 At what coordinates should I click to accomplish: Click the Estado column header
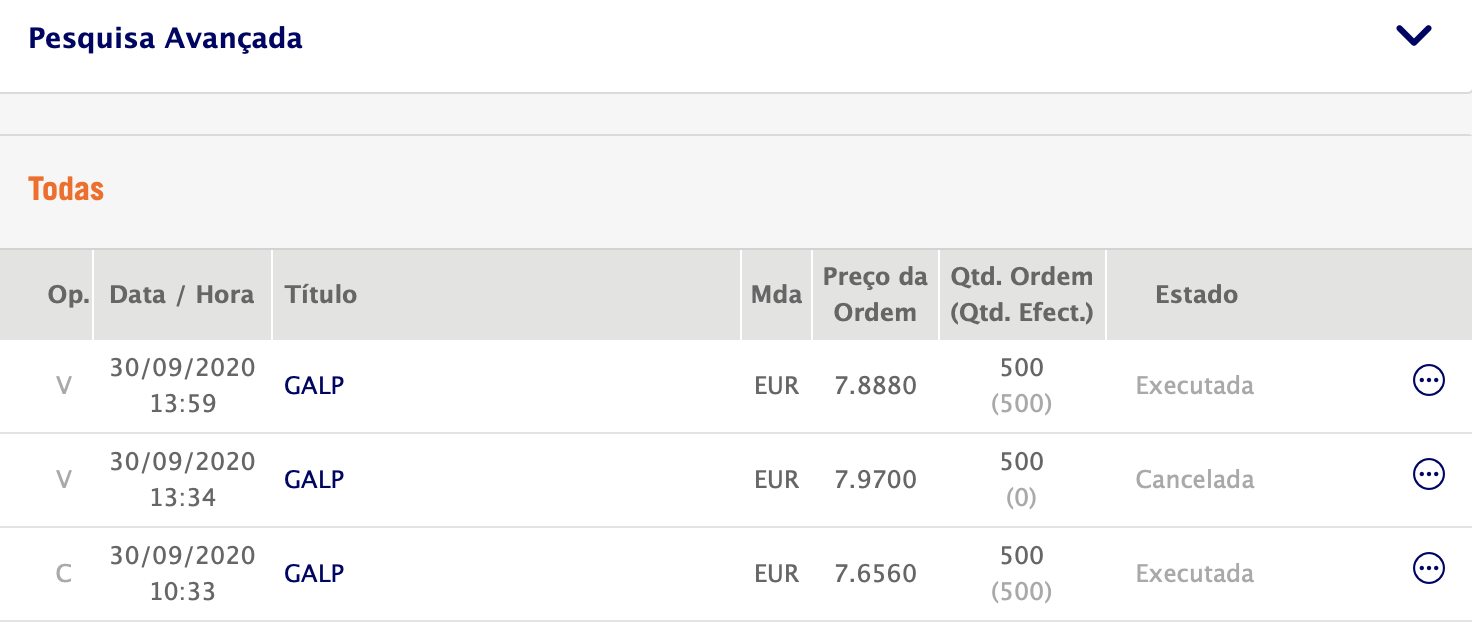(1196, 295)
